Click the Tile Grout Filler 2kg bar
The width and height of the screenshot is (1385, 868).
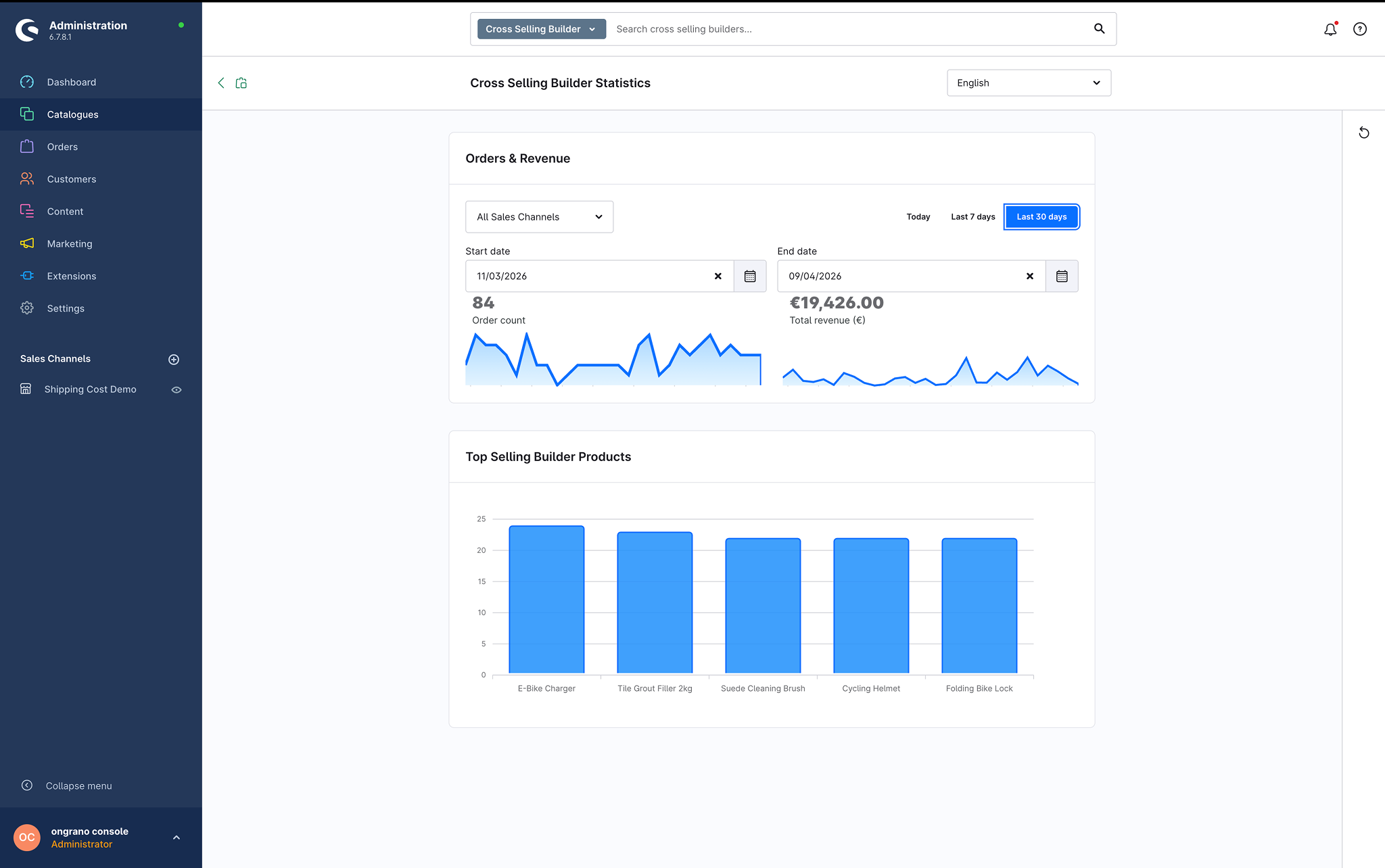(655, 602)
